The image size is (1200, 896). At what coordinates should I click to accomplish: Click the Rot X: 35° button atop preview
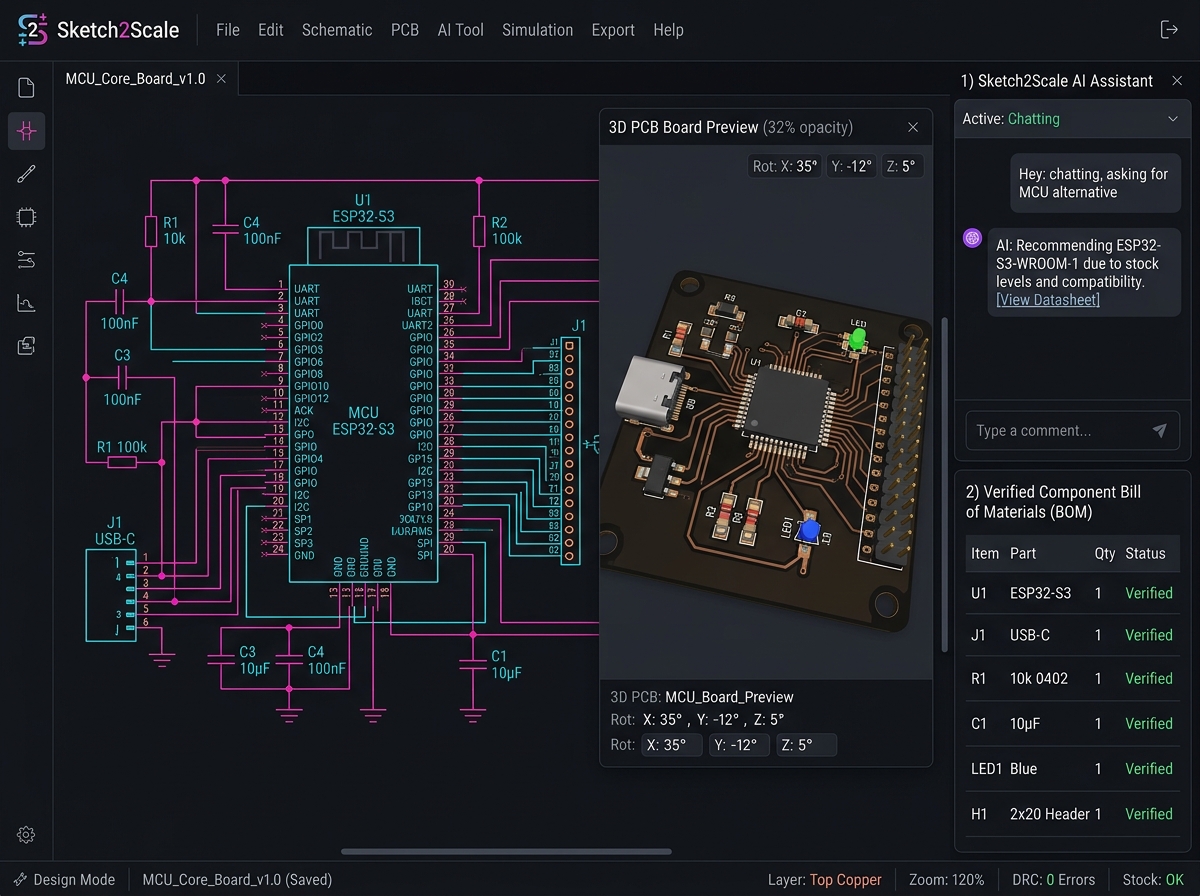tap(785, 166)
